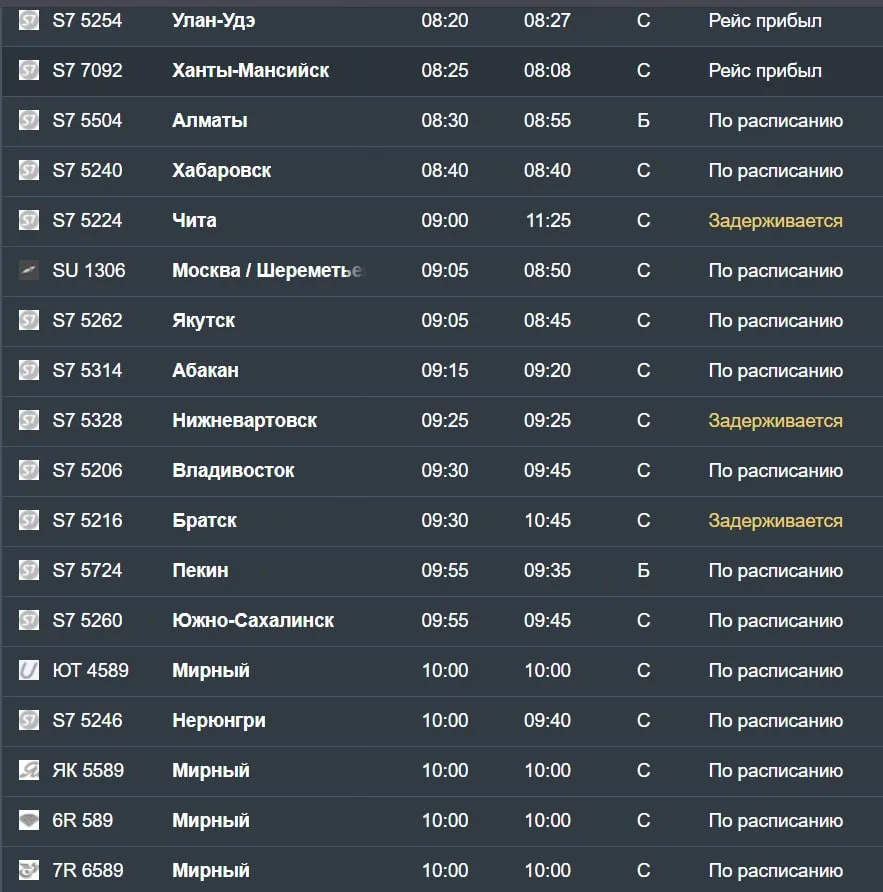
Task: Click the Alrosa logo next to 6R 589
Action: point(29,820)
